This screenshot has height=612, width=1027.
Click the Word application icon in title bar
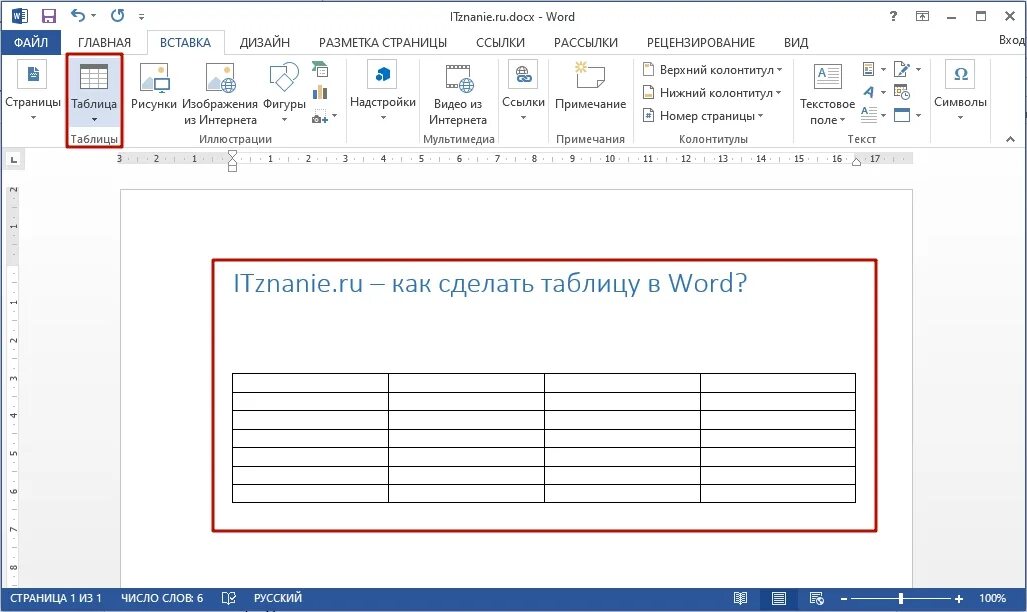click(19, 16)
